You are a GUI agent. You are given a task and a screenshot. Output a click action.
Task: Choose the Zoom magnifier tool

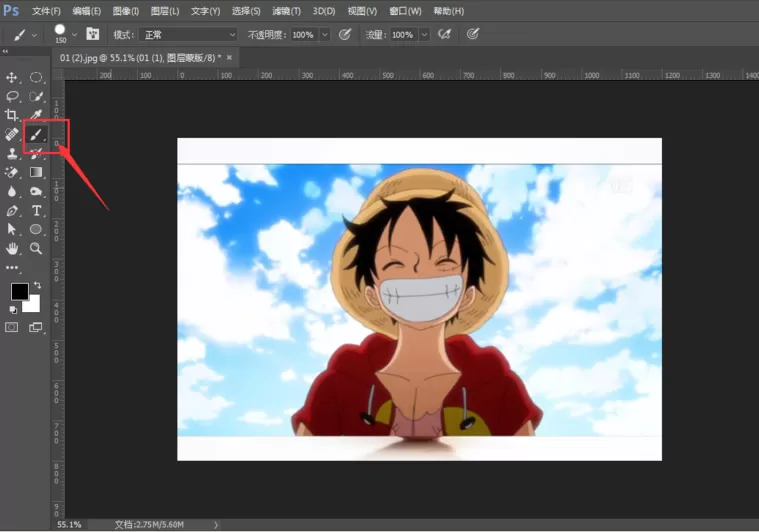coord(36,248)
